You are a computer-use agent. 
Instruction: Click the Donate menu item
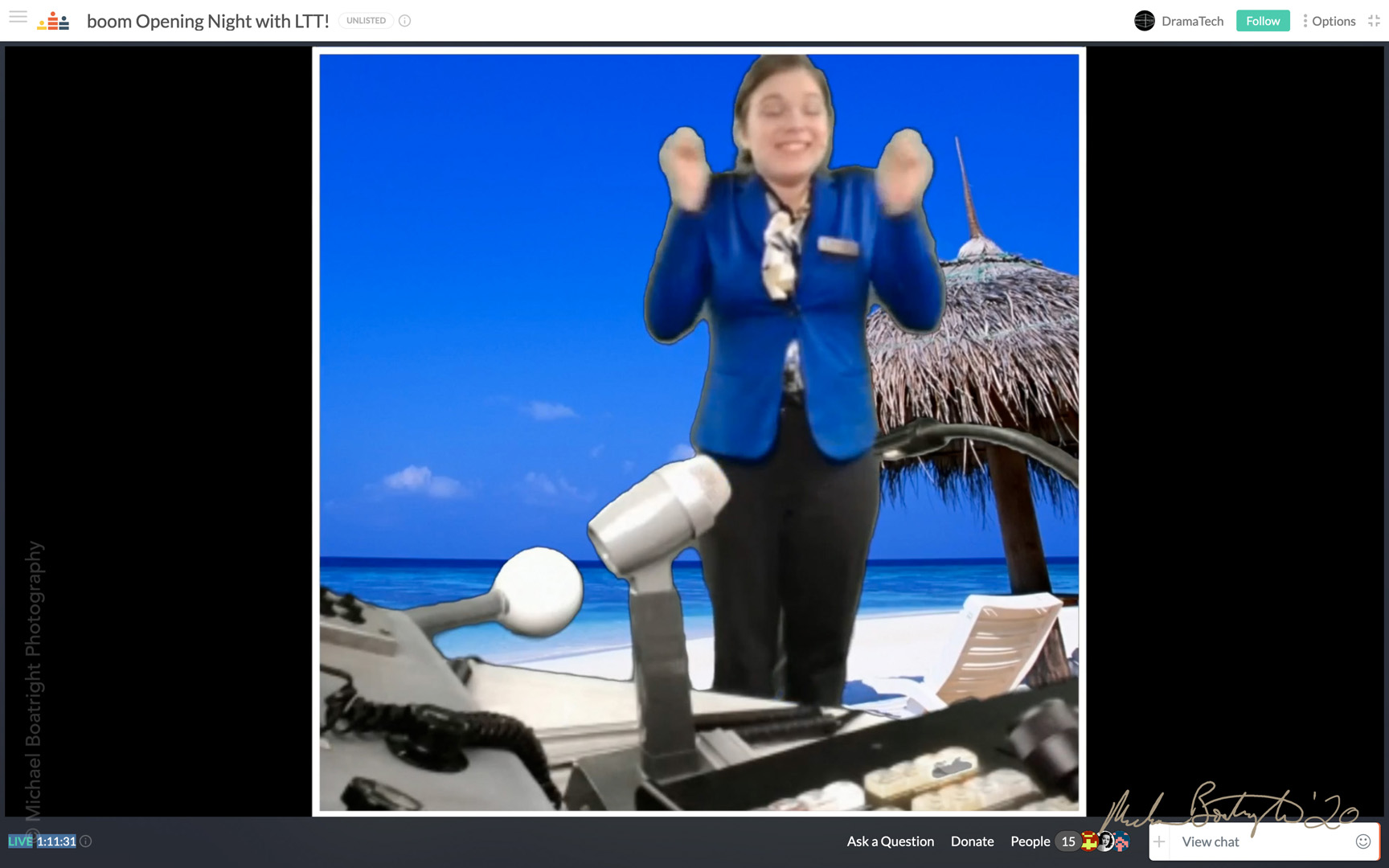[x=972, y=841]
